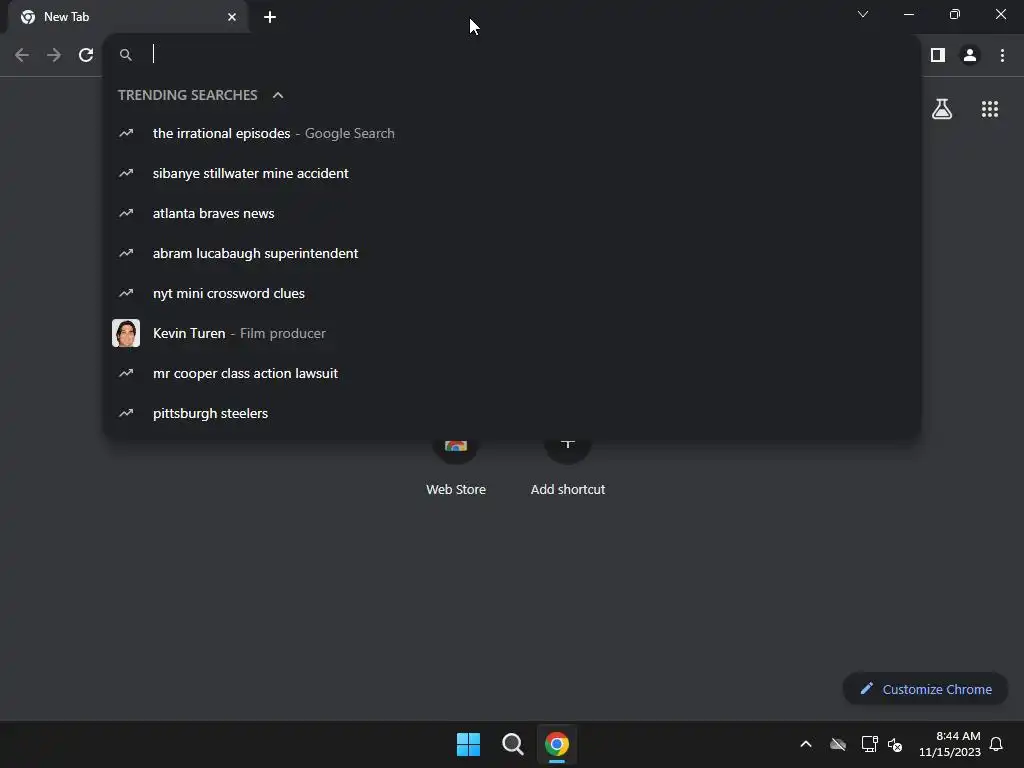Pick 'nyt mini crossword clues' suggestion
Screen dimensions: 1024x768
point(513,293)
